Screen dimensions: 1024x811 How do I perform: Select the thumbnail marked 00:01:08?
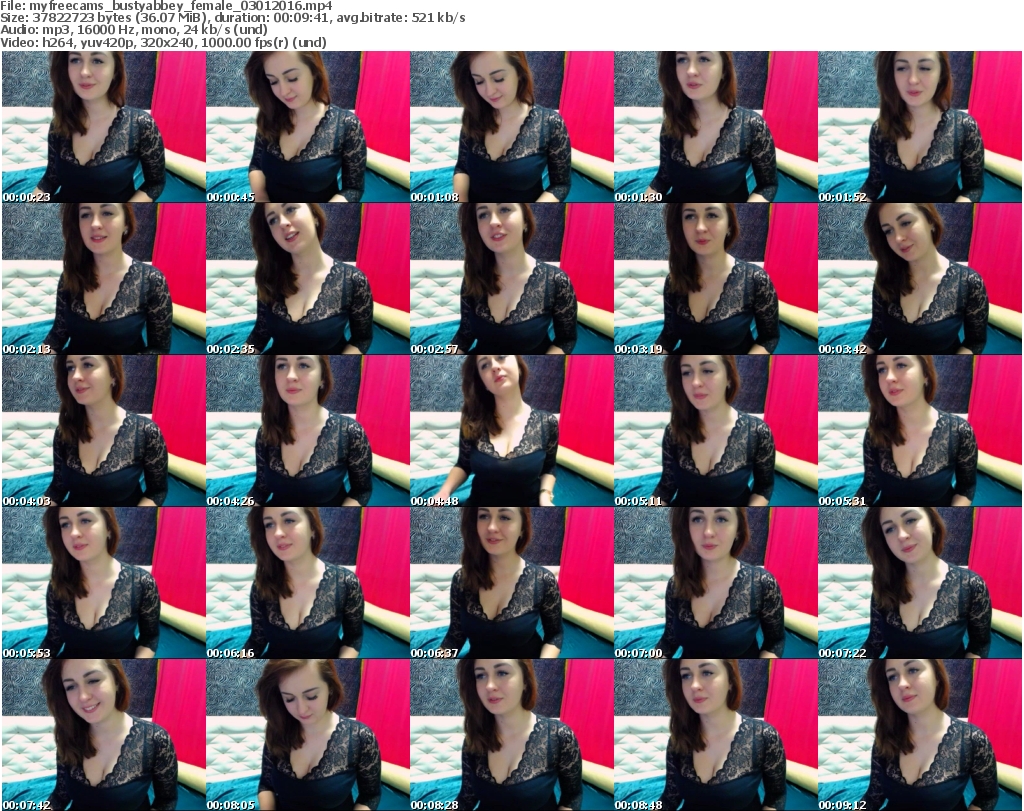tap(511, 127)
